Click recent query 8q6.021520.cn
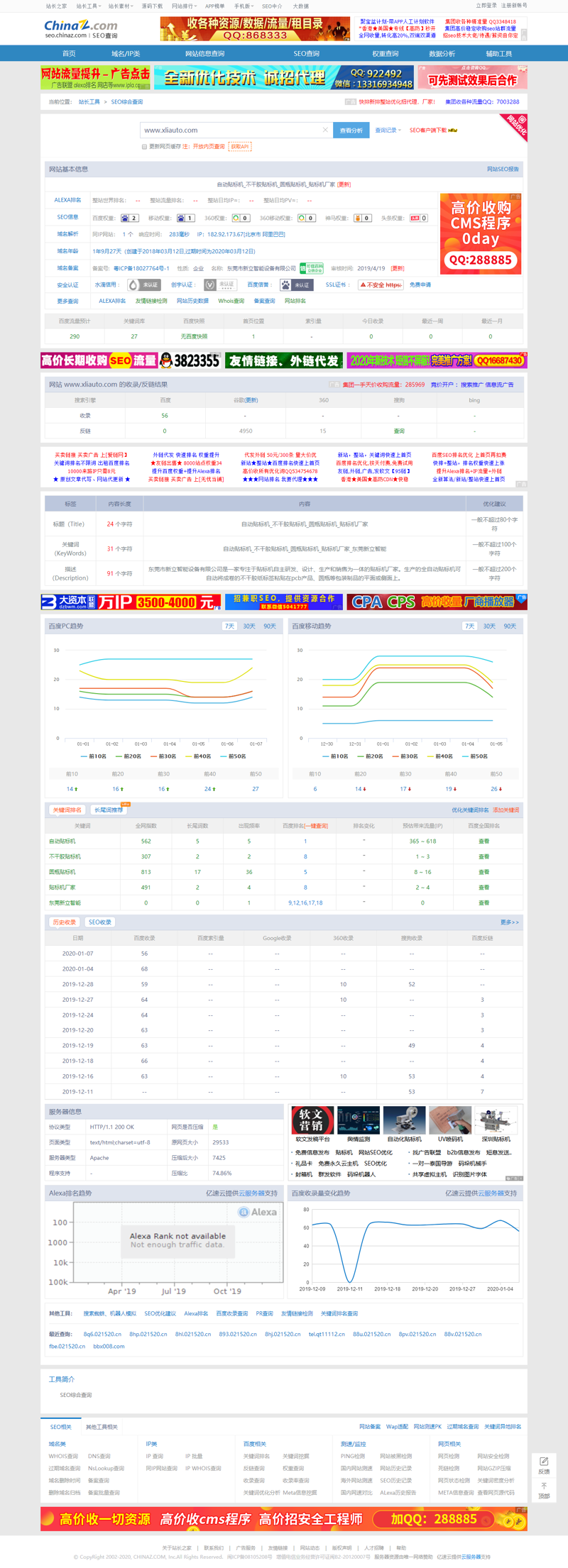568x1568 pixels. pos(102,1334)
